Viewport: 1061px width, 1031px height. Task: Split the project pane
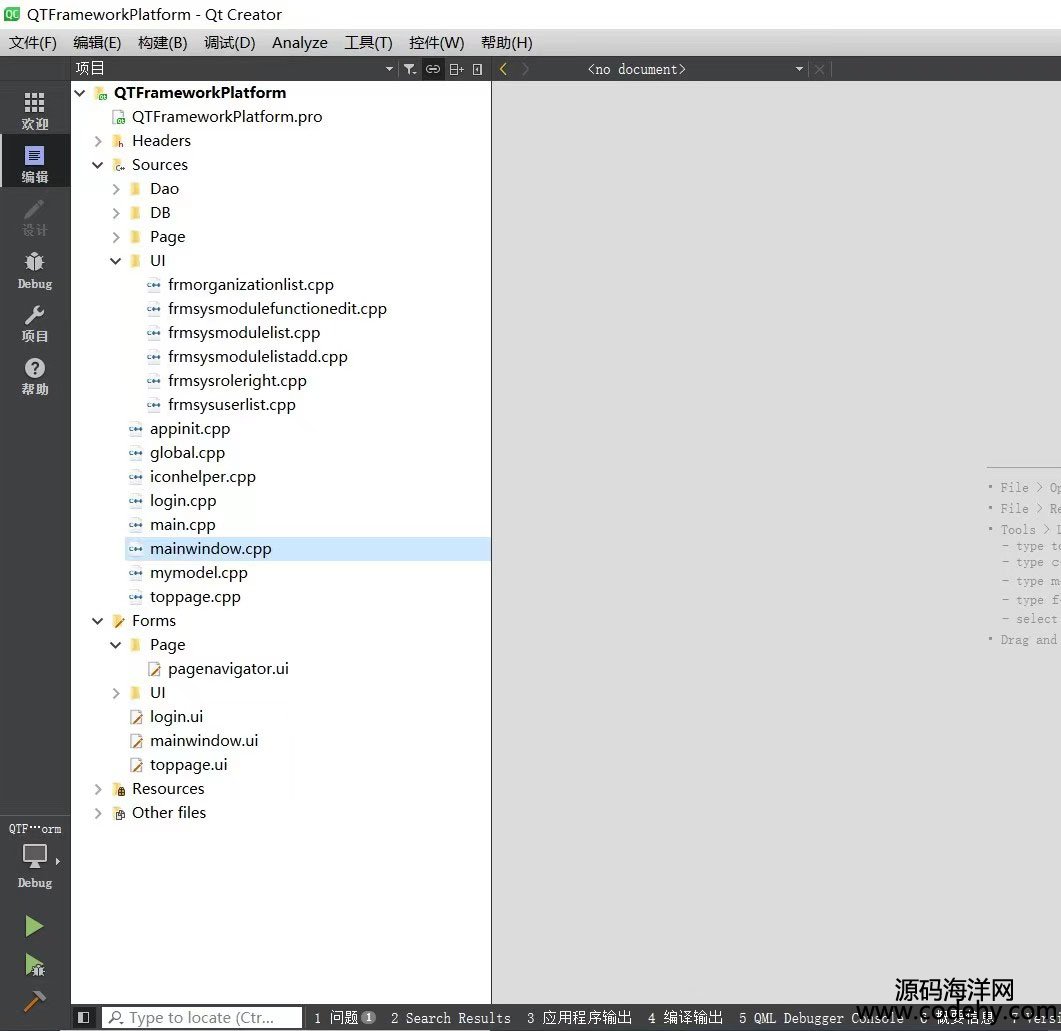pos(456,69)
